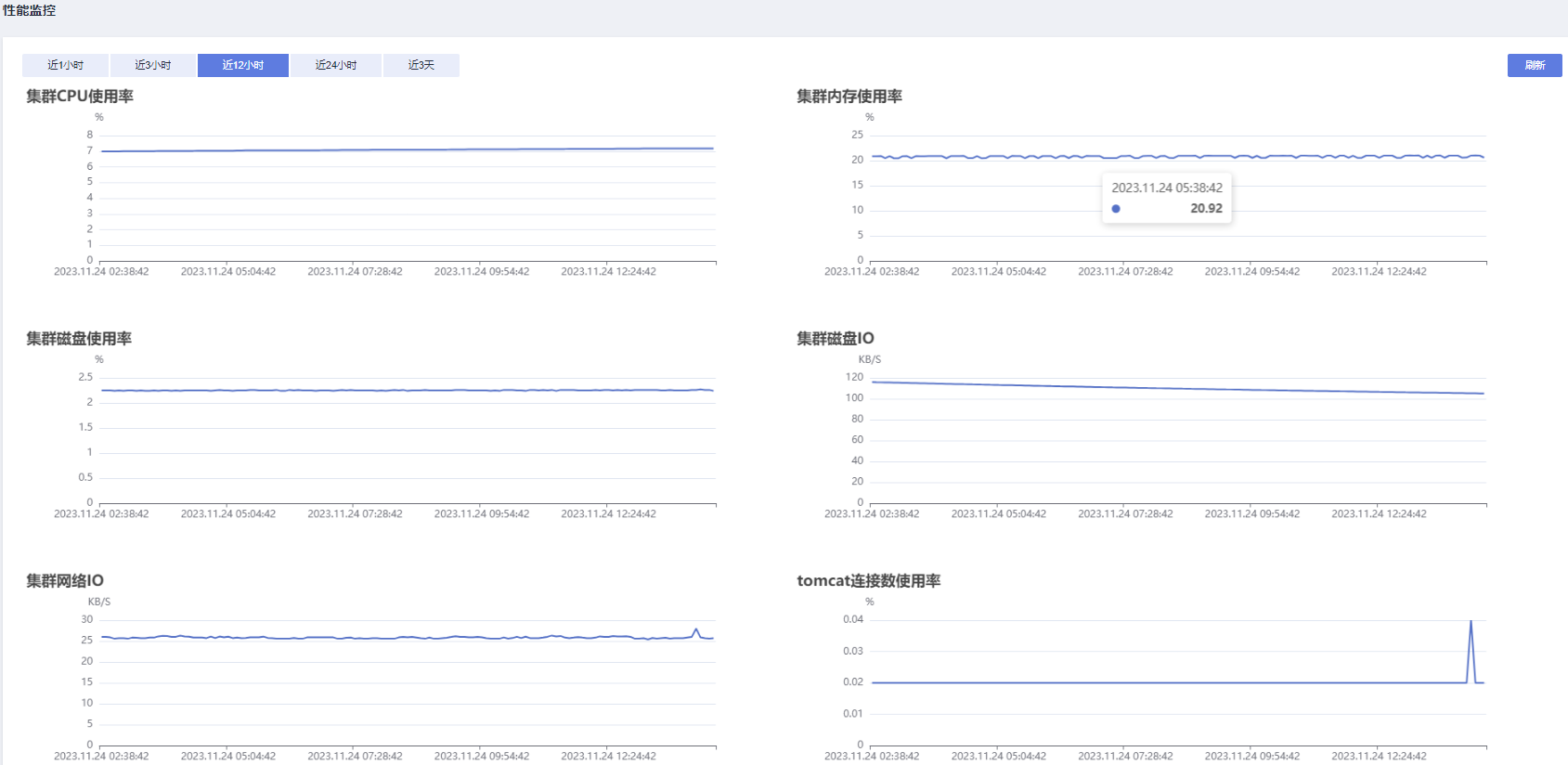The width and height of the screenshot is (1568, 765).
Task: Click the small peak on network IO line
Action: 696,630
